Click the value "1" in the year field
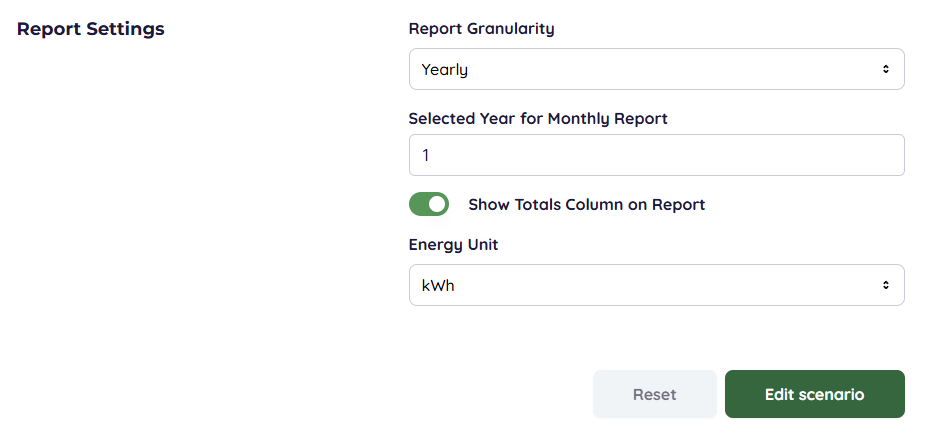 click(x=426, y=156)
